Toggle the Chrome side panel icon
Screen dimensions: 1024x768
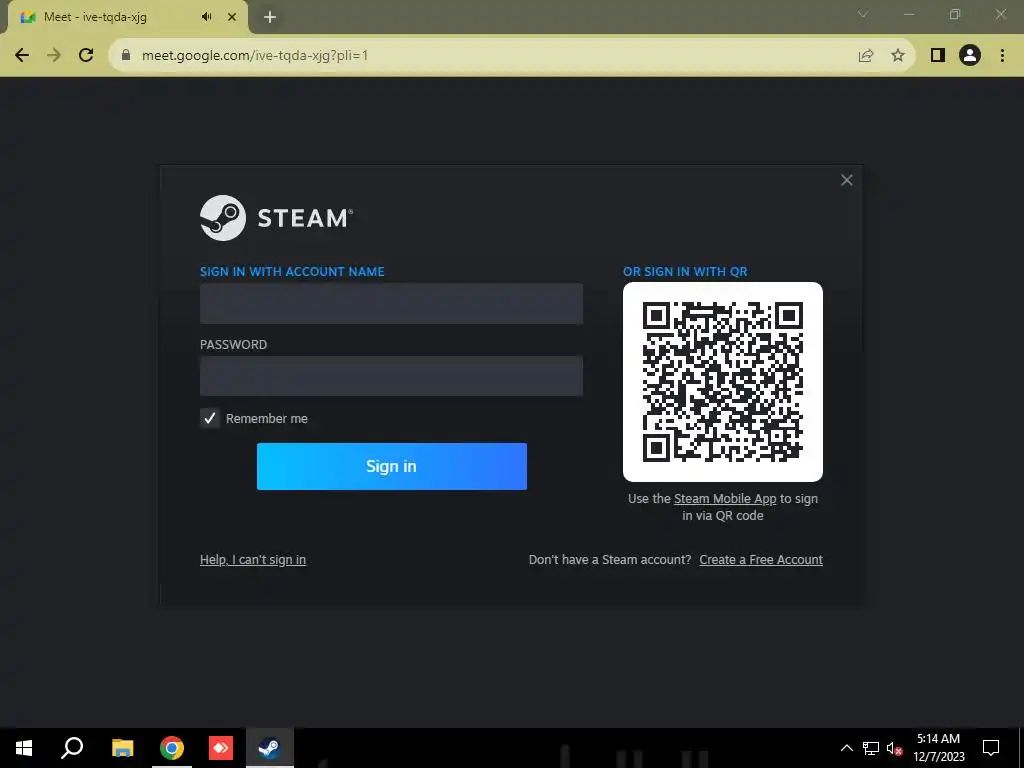coord(938,56)
